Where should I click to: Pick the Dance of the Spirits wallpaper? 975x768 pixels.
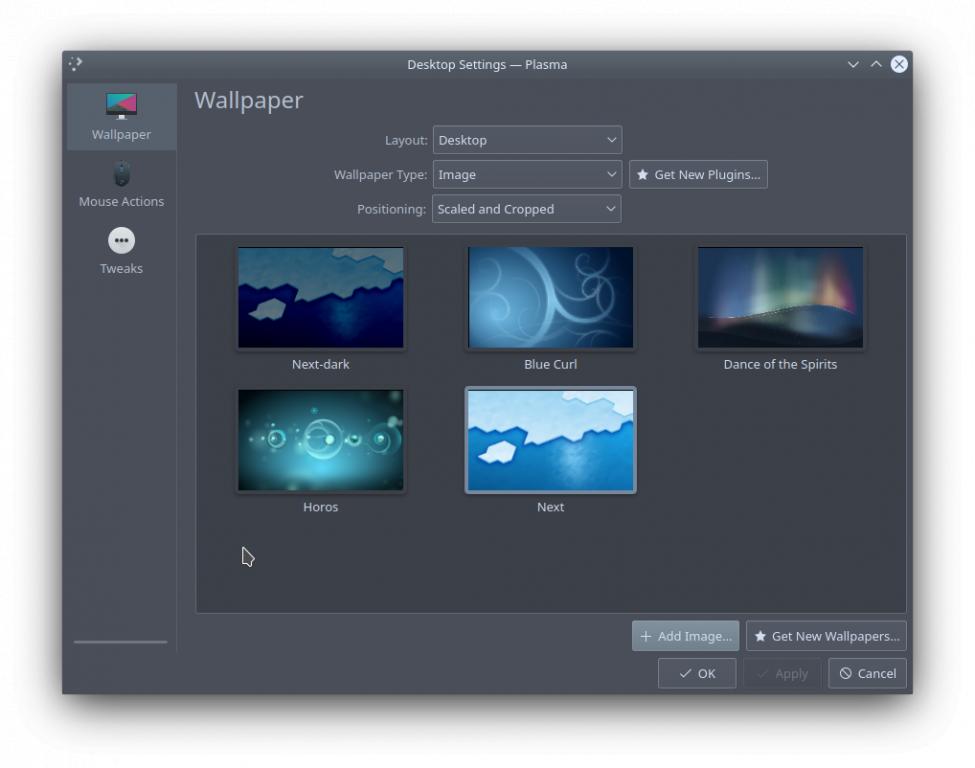[x=780, y=298]
